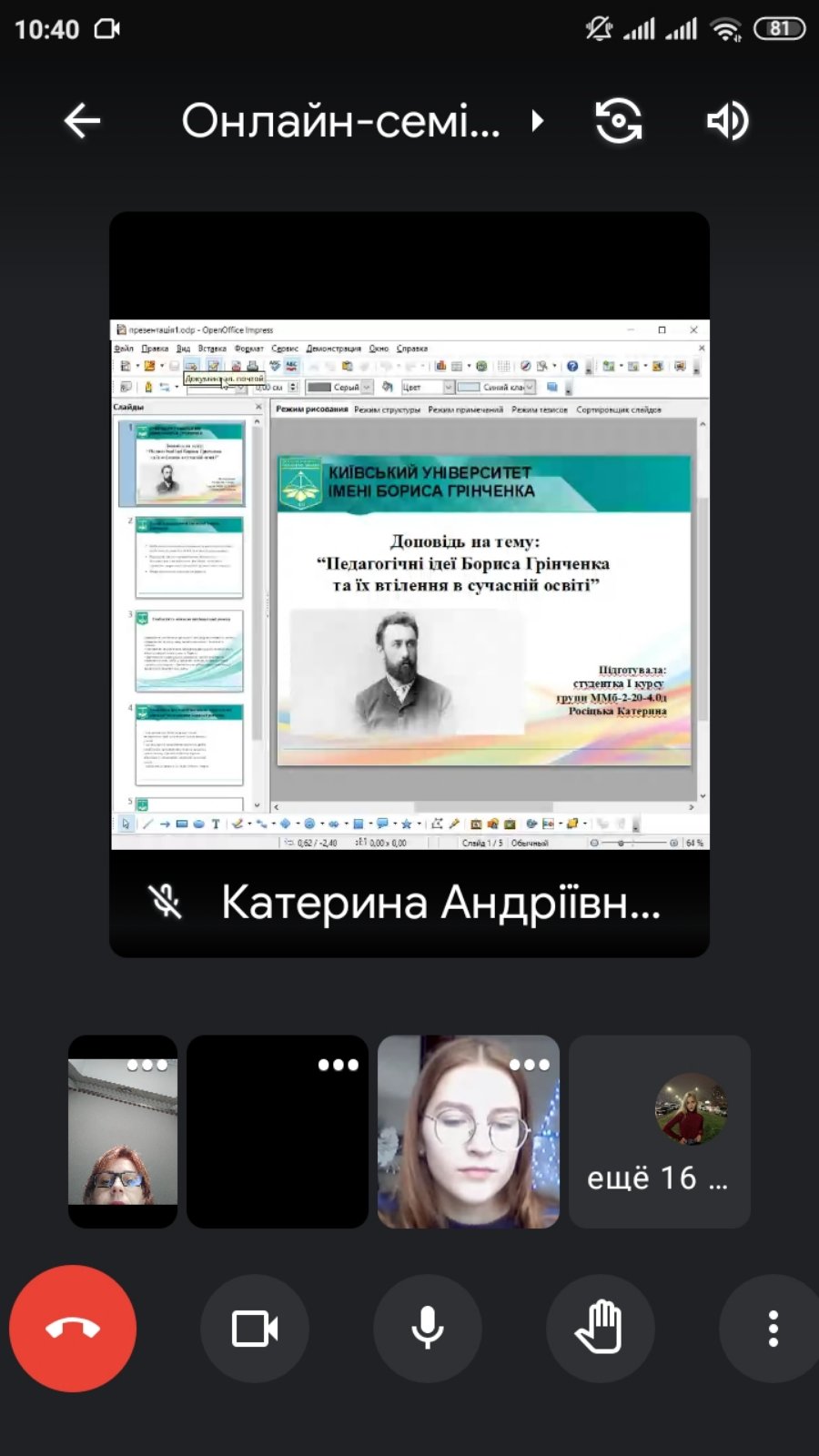Open three-dot menu on the black video tile

pos(338,1065)
